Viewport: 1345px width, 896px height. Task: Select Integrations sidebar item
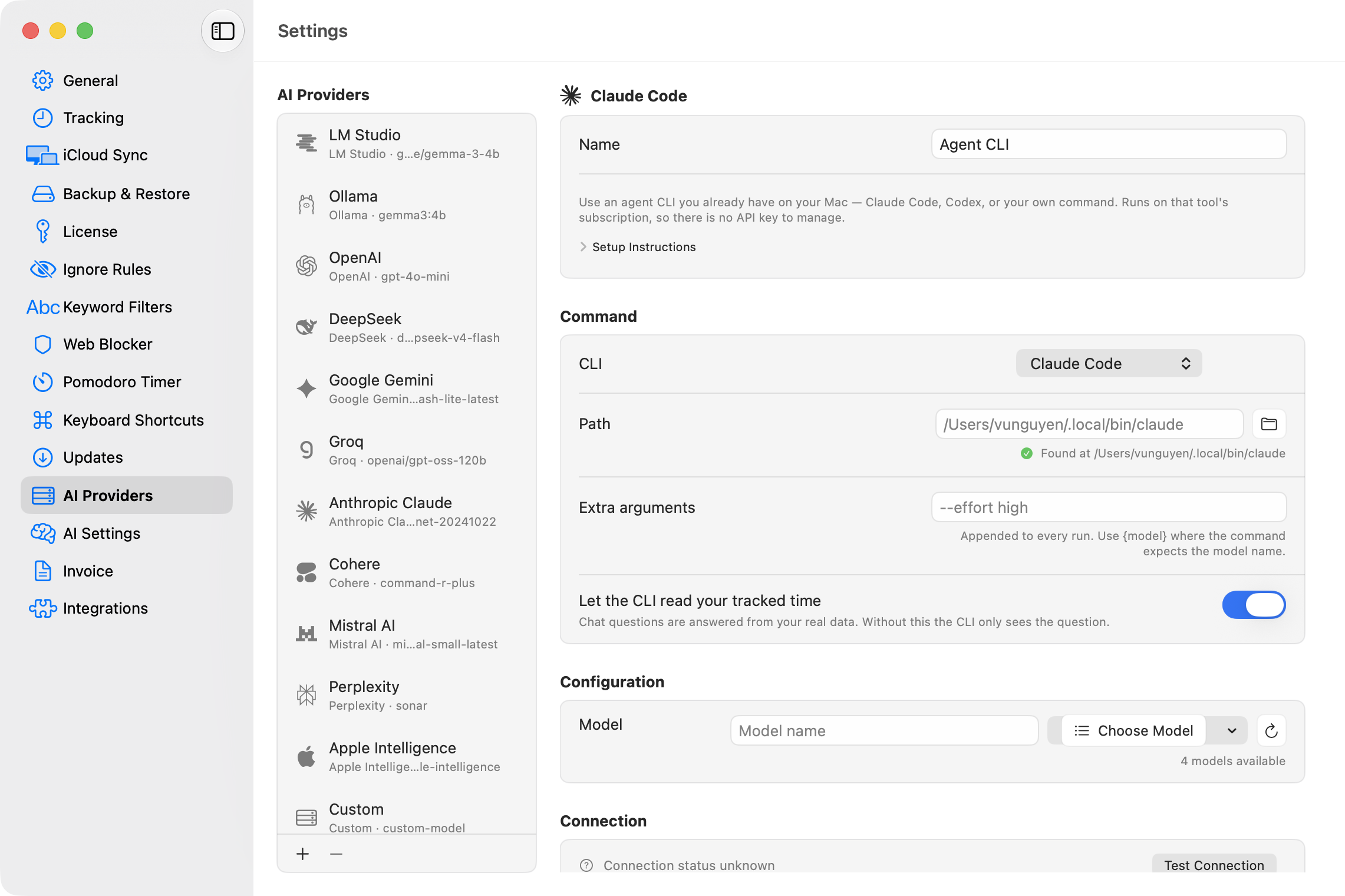click(x=127, y=608)
